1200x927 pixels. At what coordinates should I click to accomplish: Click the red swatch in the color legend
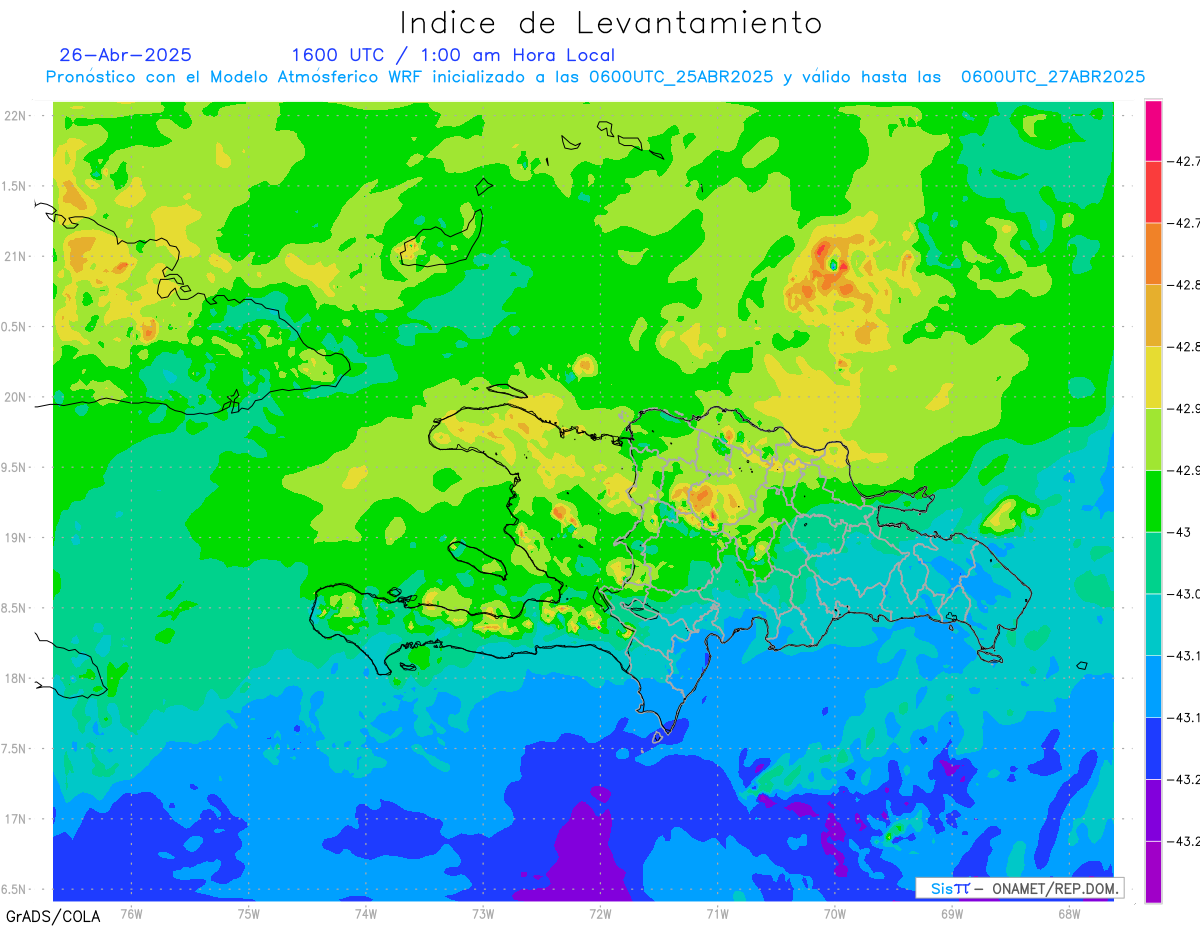1153,192
